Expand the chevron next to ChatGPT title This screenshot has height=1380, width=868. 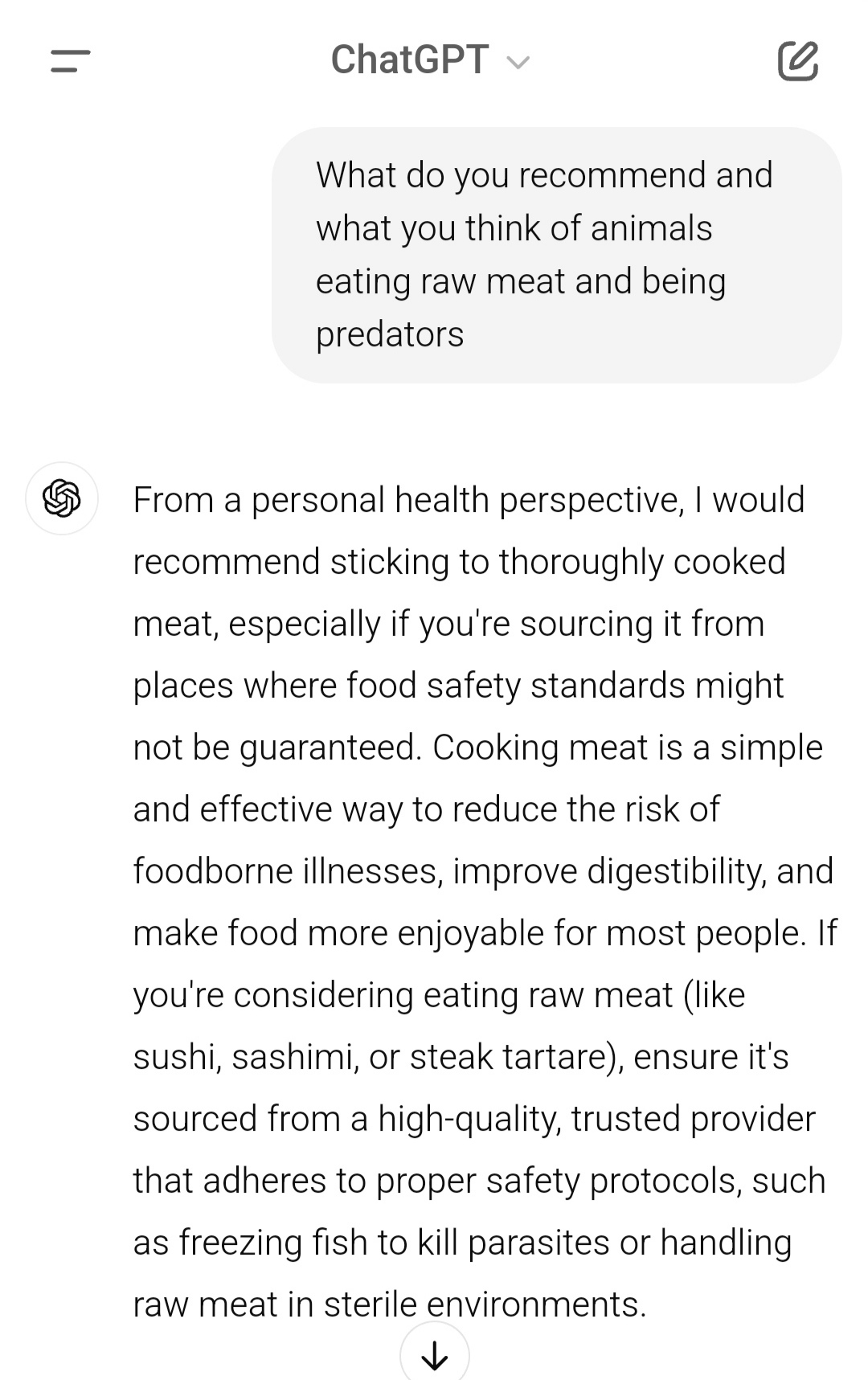click(x=518, y=63)
